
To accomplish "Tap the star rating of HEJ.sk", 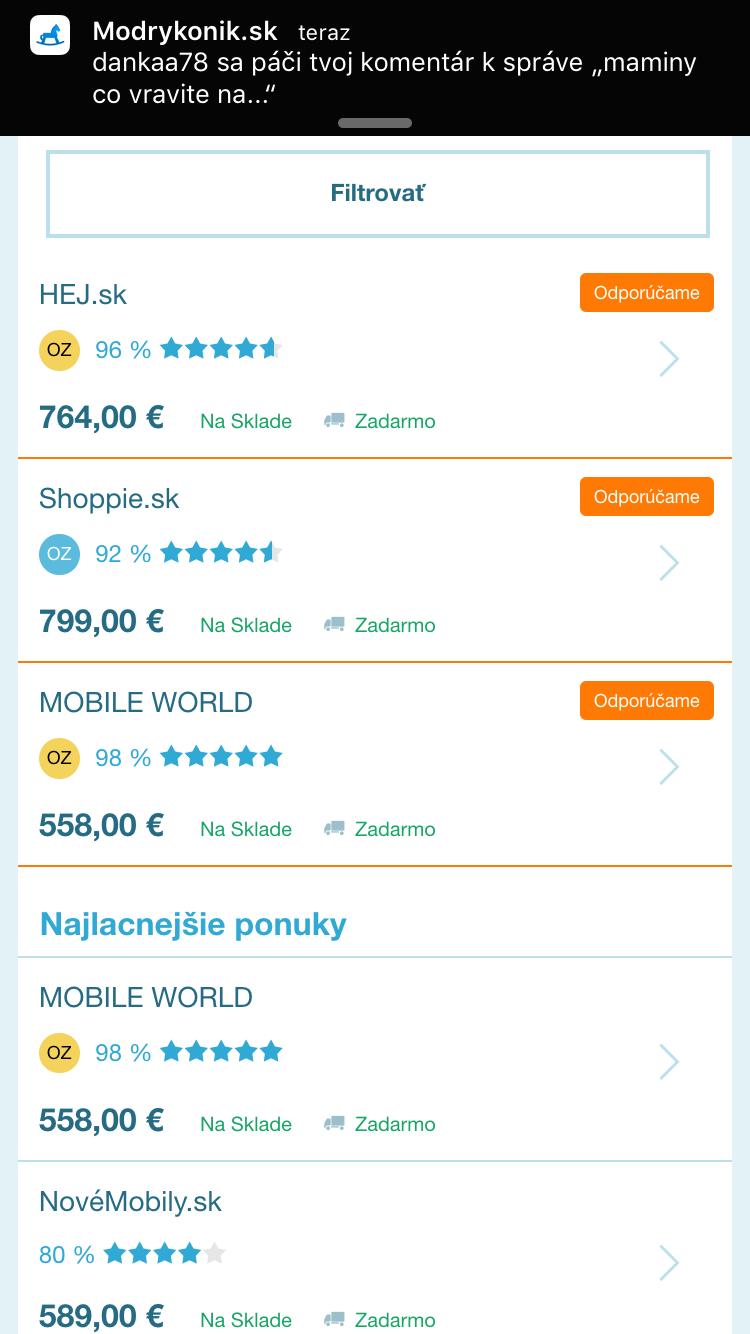I will coord(221,349).
